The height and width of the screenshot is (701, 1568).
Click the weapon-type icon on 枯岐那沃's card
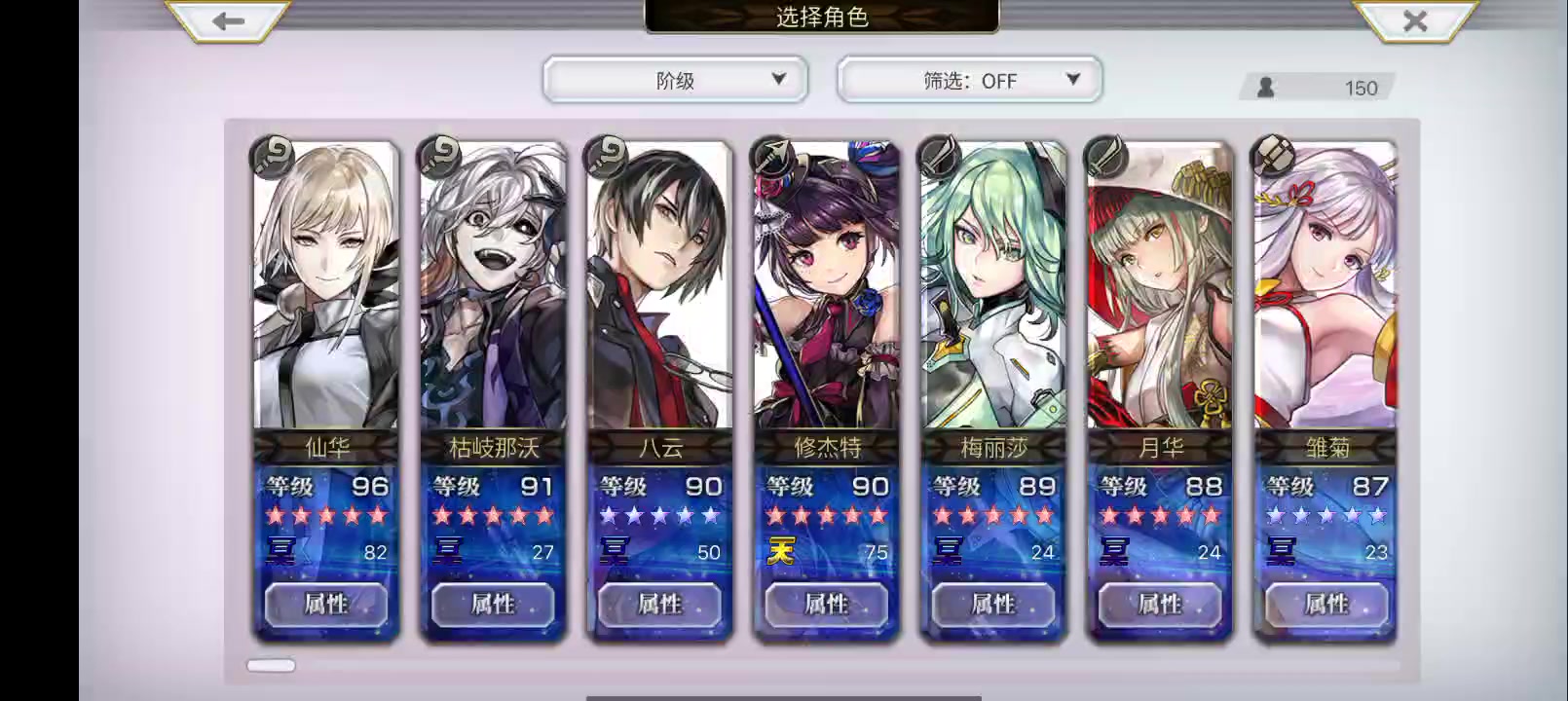[439, 156]
